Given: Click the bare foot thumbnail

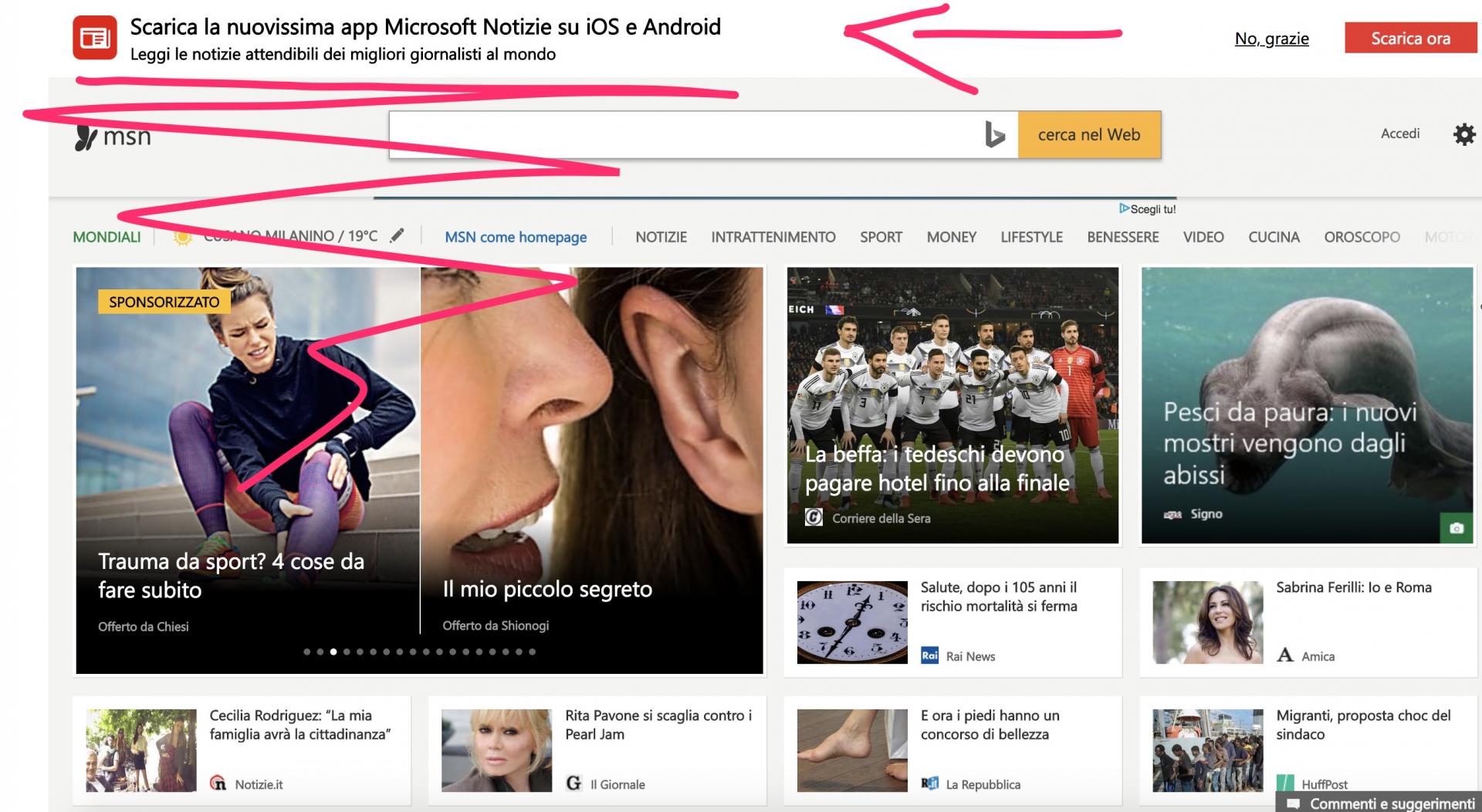Looking at the screenshot, I should tap(852, 750).
